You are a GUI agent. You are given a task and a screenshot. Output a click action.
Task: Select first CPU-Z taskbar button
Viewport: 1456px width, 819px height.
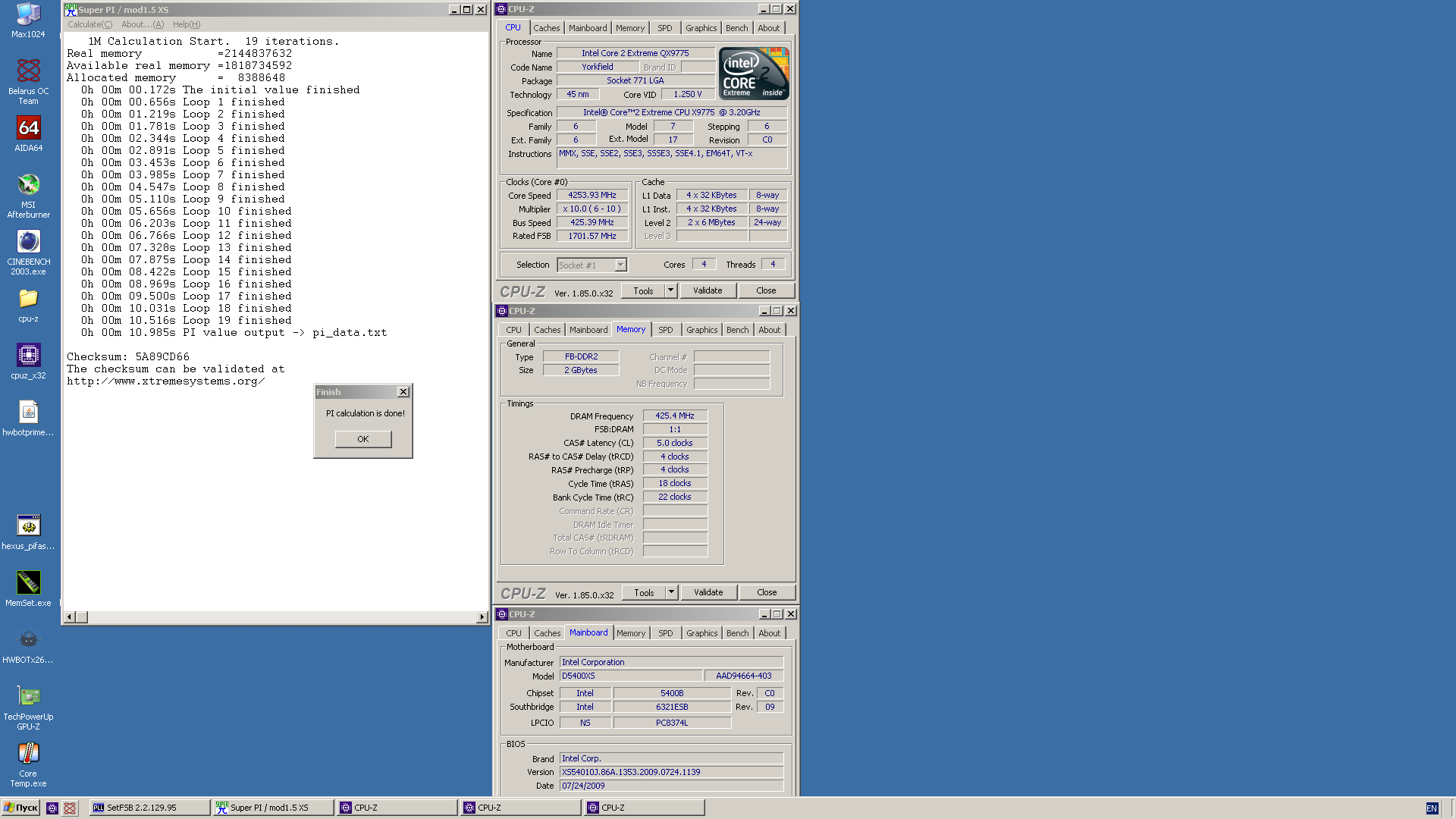pos(397,808)
